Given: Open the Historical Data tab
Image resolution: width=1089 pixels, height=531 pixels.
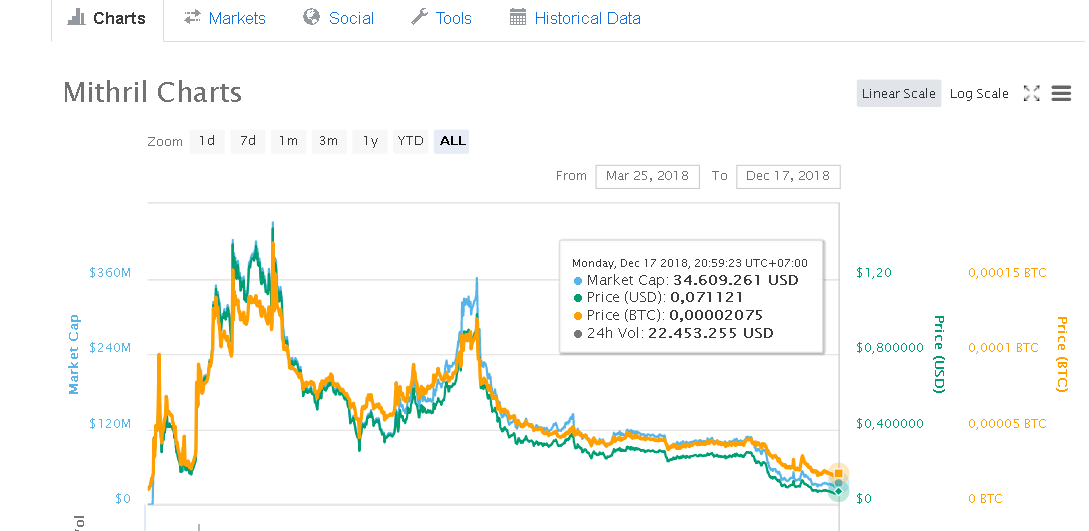Looking at the screenshot, I should click(x=575, y=19).
